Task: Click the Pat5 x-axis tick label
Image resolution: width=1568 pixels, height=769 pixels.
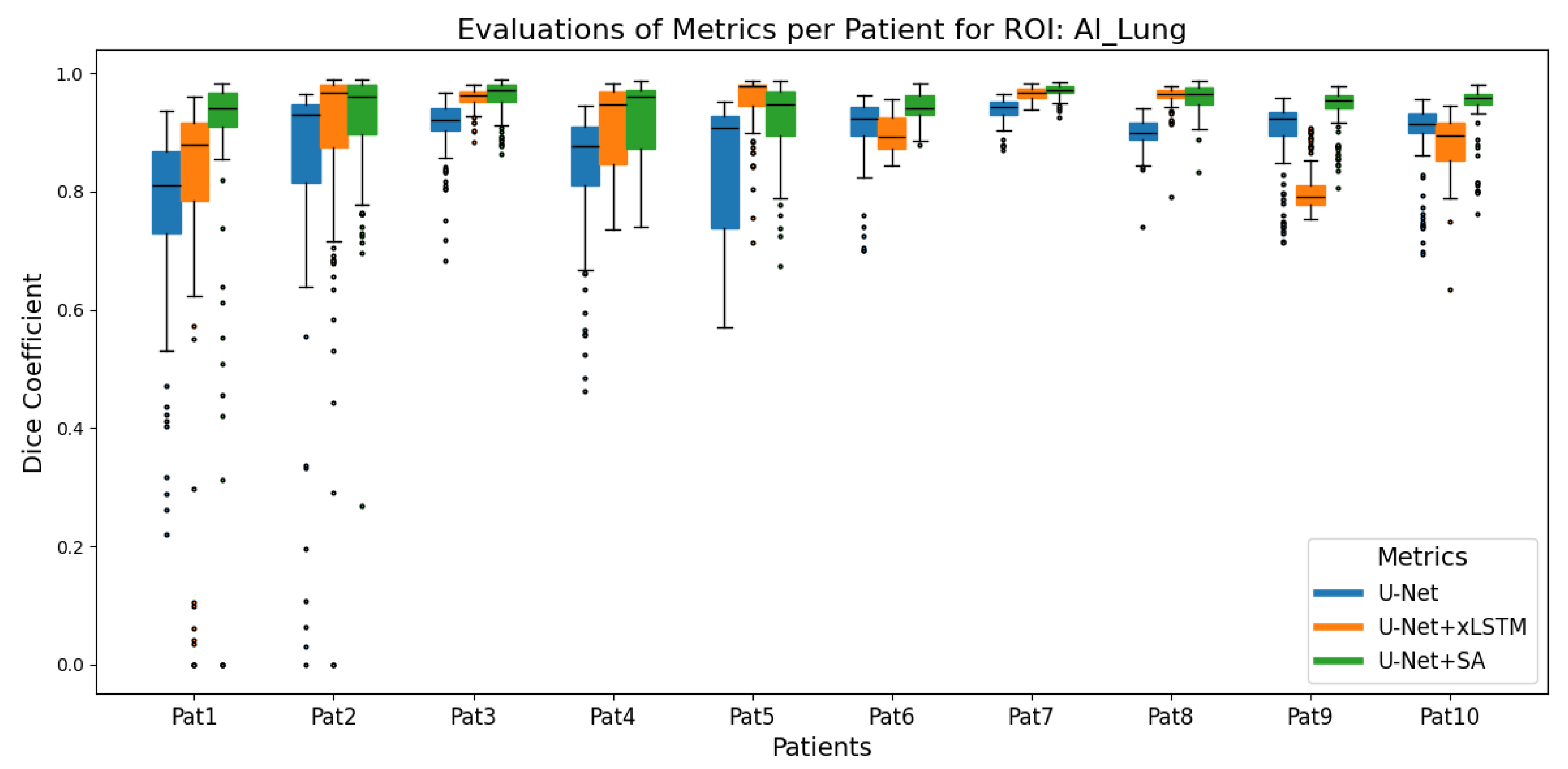Action: click(x=752, y=717)
